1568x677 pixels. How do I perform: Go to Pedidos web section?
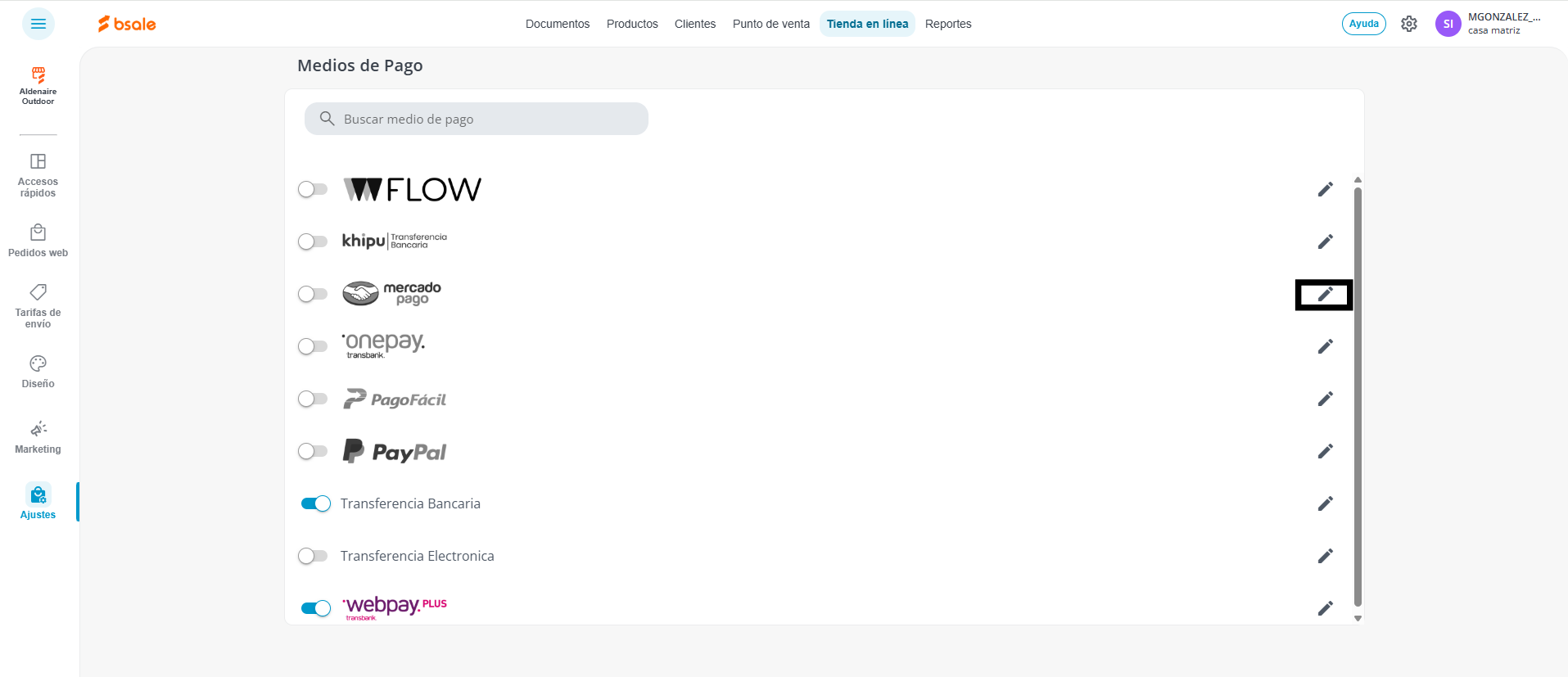pyautogui.click(x=38, y=241)
